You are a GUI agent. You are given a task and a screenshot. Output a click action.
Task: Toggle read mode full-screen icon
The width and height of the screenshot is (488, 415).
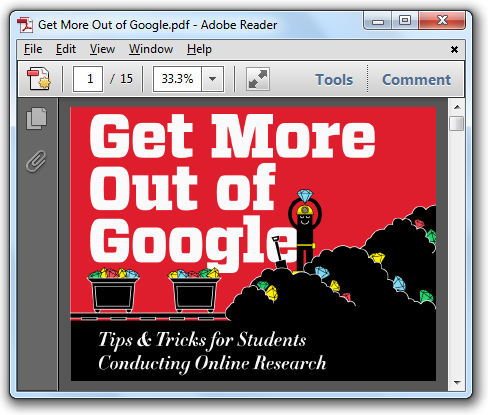pos(258,79)
